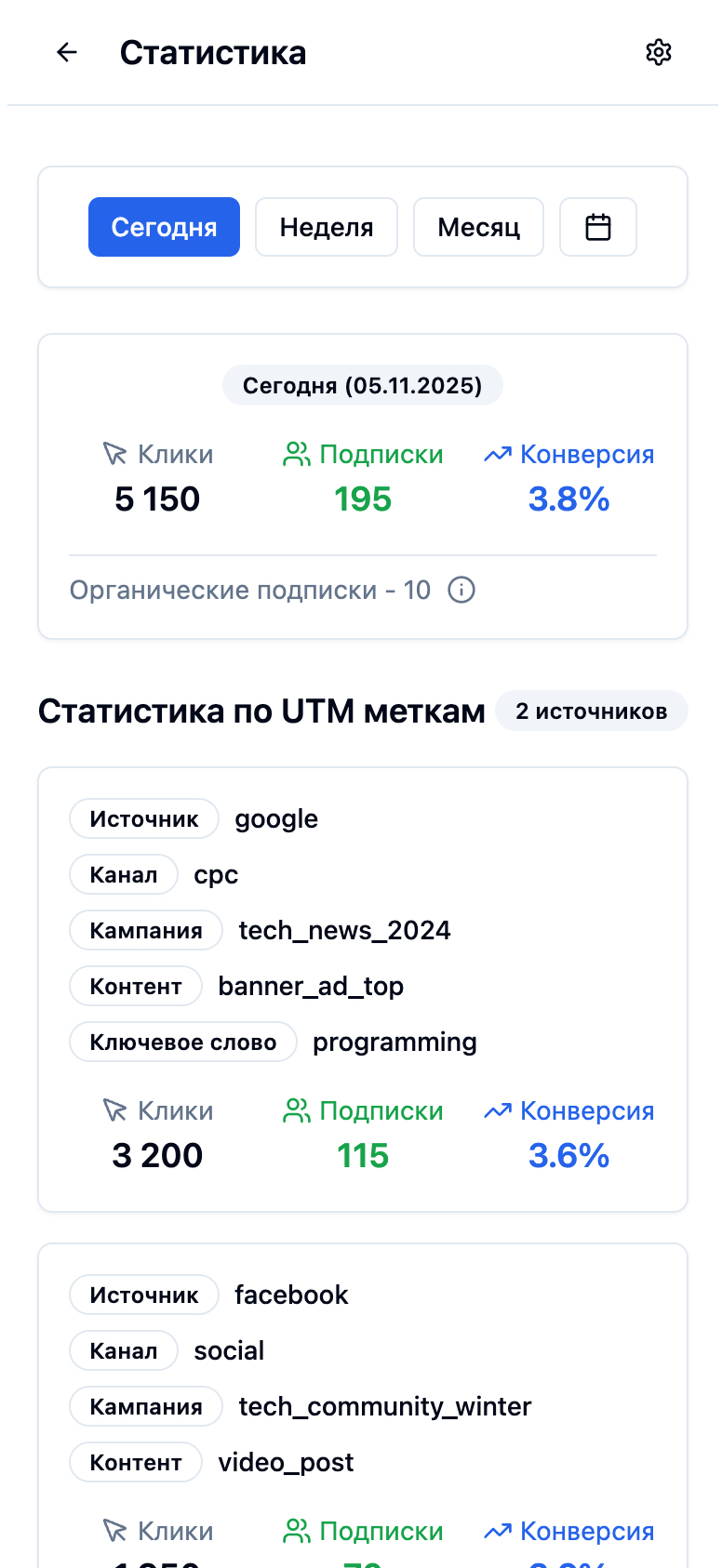Click the 2 источников badge
This screenshot has width=722, height=1568.
click(591, 711)
